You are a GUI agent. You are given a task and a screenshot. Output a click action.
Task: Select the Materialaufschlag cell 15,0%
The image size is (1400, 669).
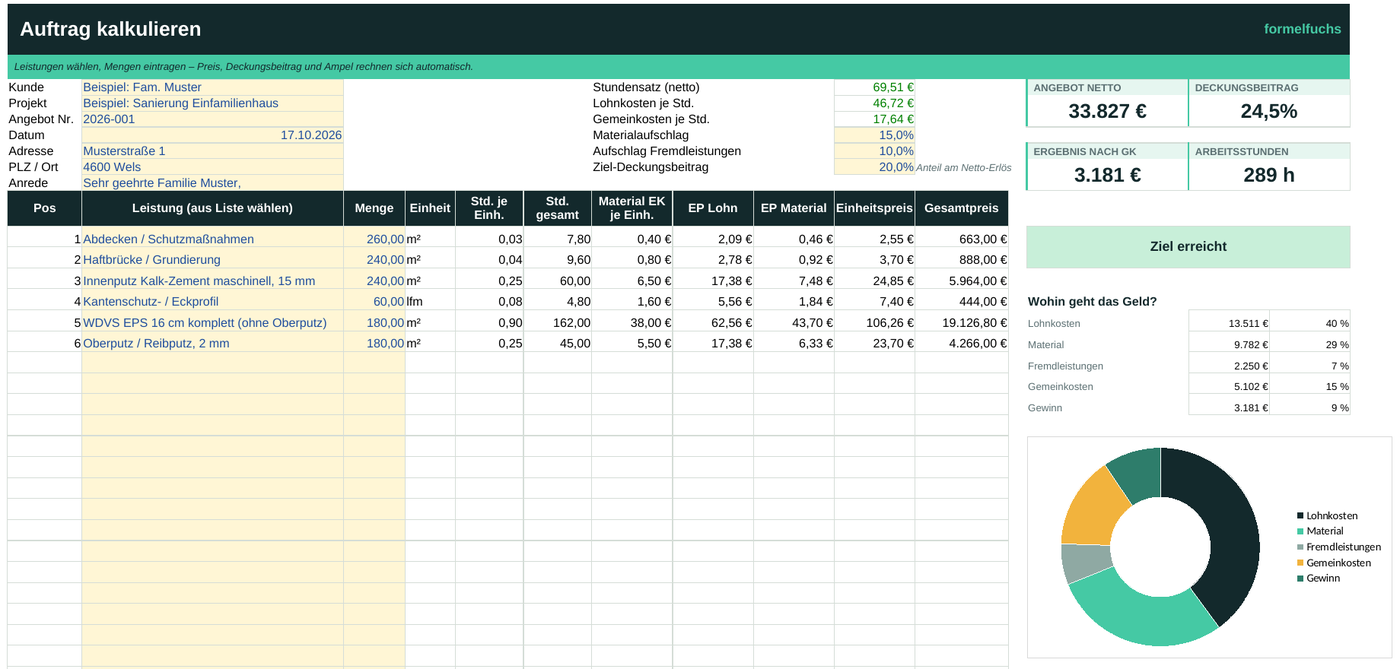874,135
